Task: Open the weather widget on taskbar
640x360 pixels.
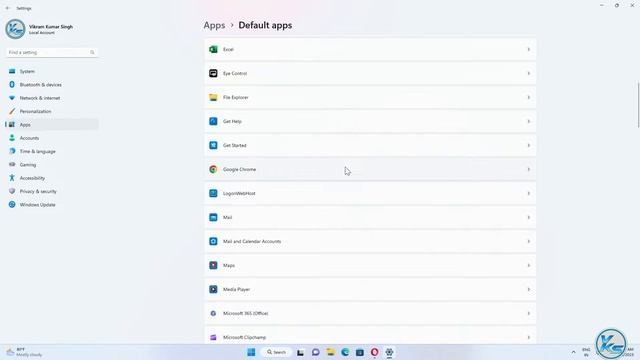Action: [24, 352]
